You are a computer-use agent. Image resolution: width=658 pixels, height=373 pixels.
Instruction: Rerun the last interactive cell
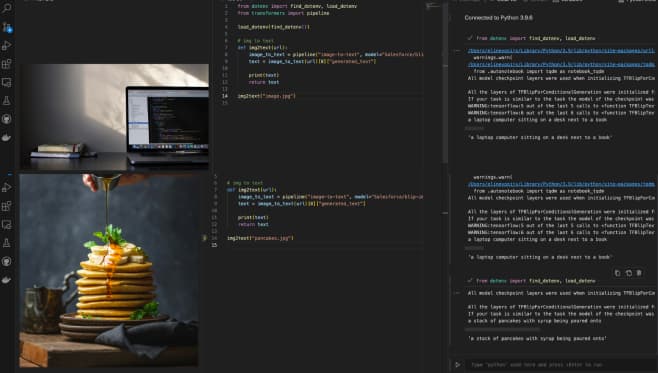point(629,273)
